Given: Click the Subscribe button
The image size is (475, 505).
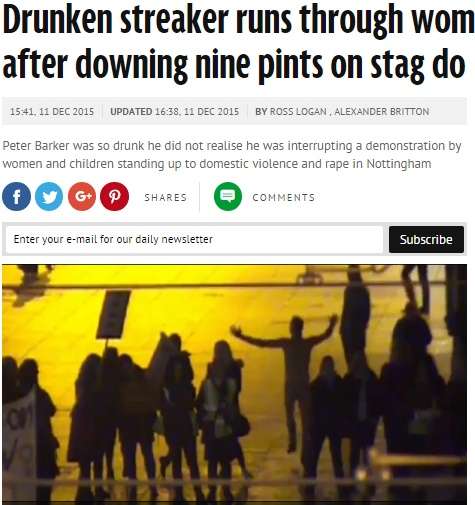Looking at the screenshot, I should click(426, 239).
